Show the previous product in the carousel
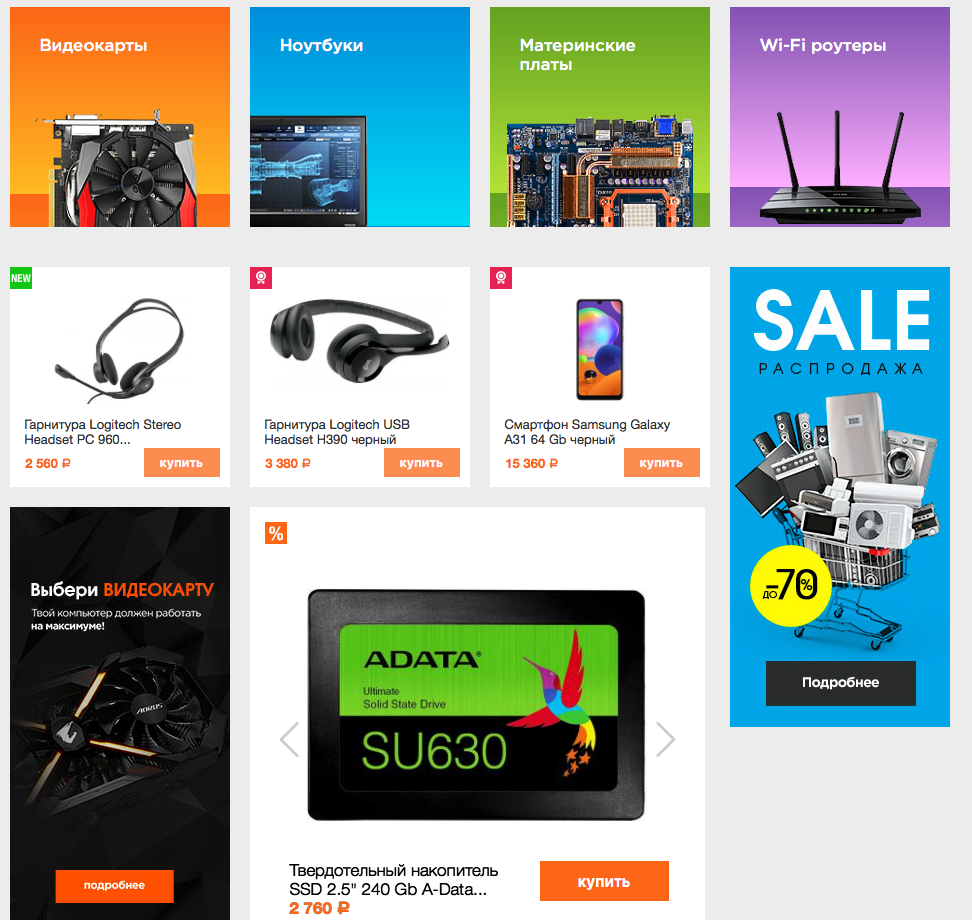Screen dimensions: 972x920 point(289,739)
